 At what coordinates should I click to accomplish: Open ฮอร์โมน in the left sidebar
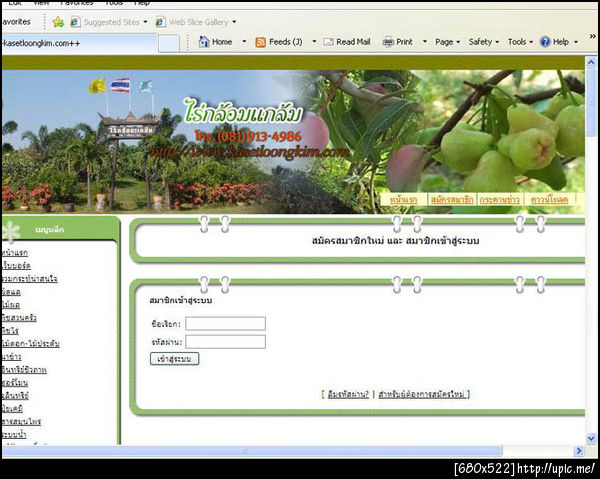click(x=15, y=383)
